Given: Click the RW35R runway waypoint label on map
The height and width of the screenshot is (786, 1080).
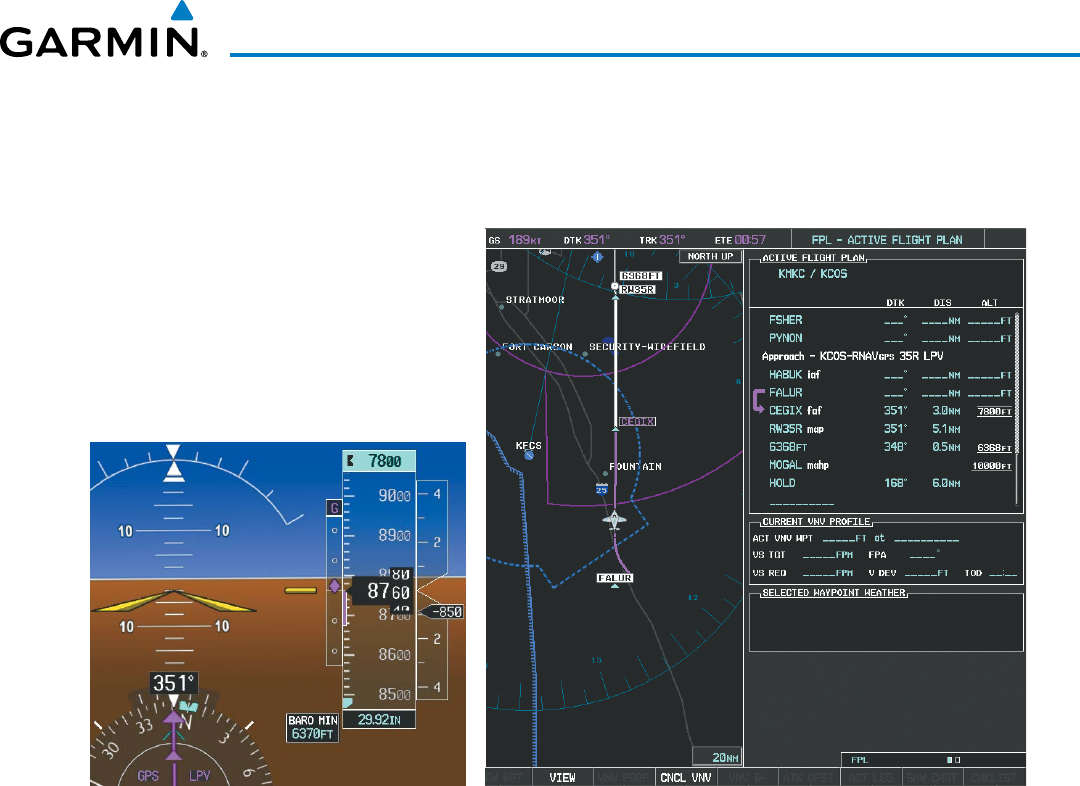Looking at the screenshot, I should click(637, 289).
